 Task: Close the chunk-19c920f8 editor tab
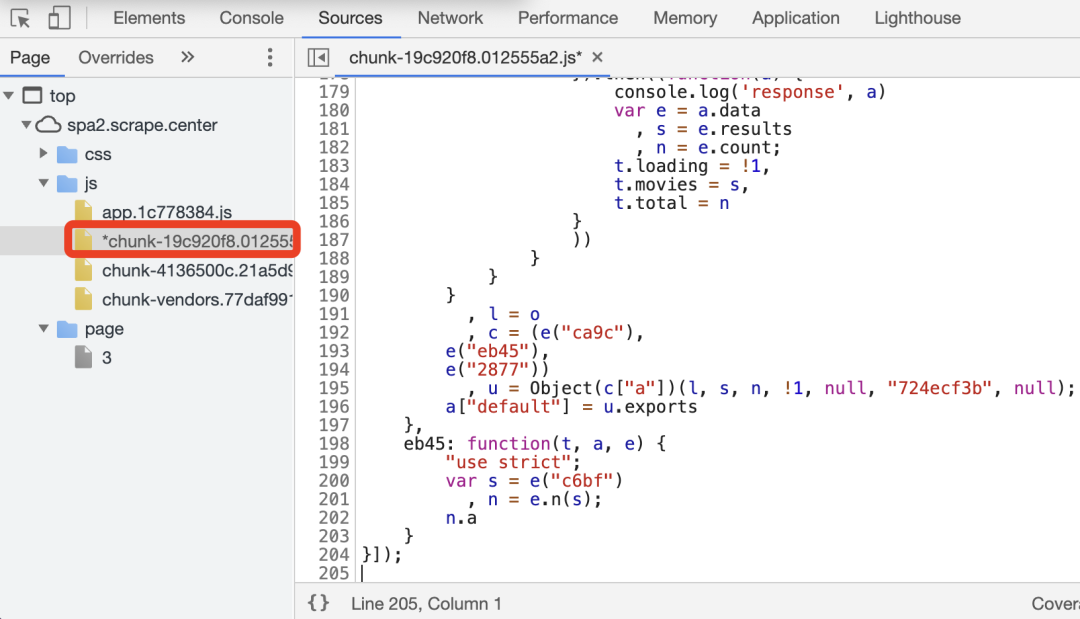point(597,57)
